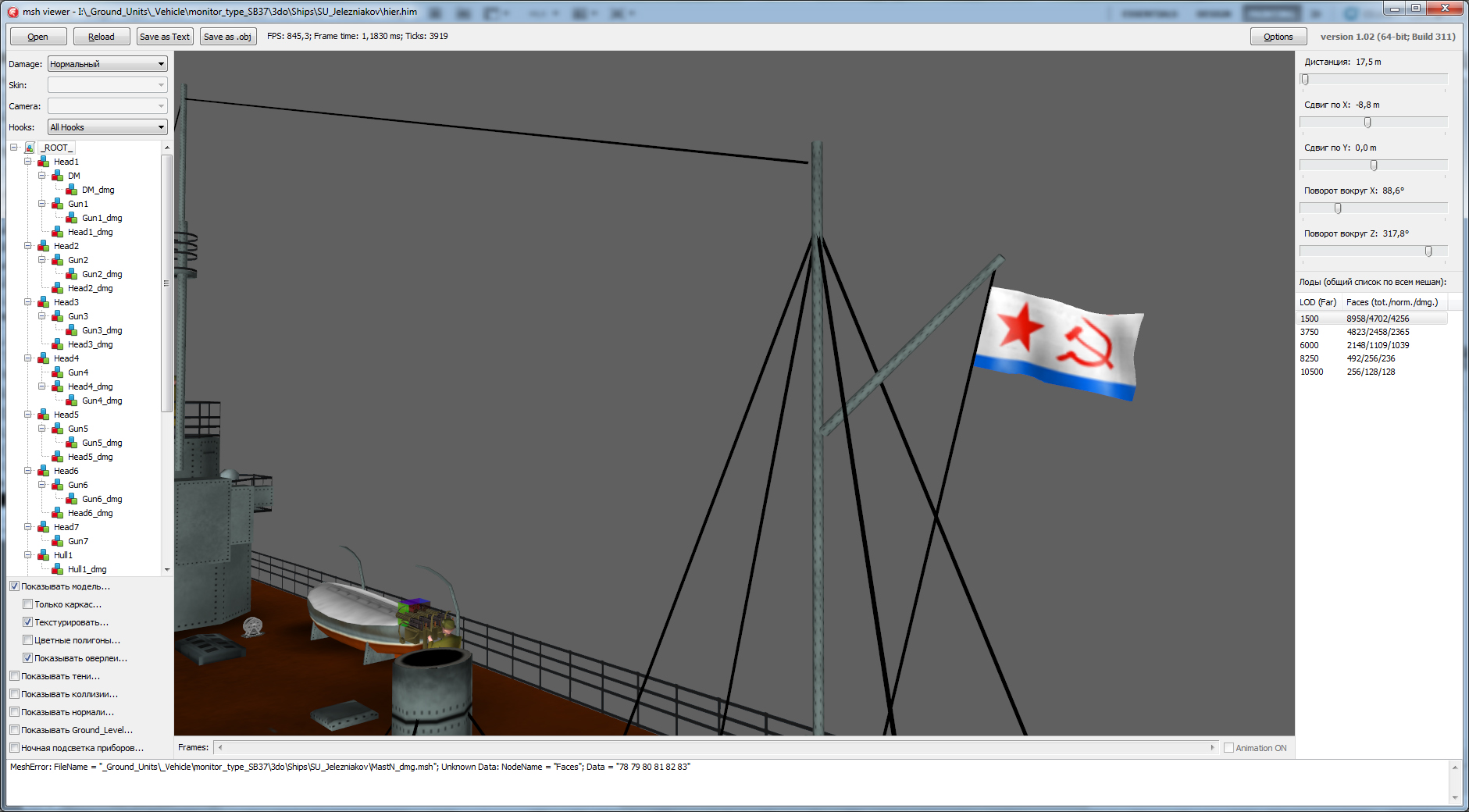
Task: Click the 'Поворот вокруг Z' slider thumb
Action: pyautogui.click(x=1428, y=251)
